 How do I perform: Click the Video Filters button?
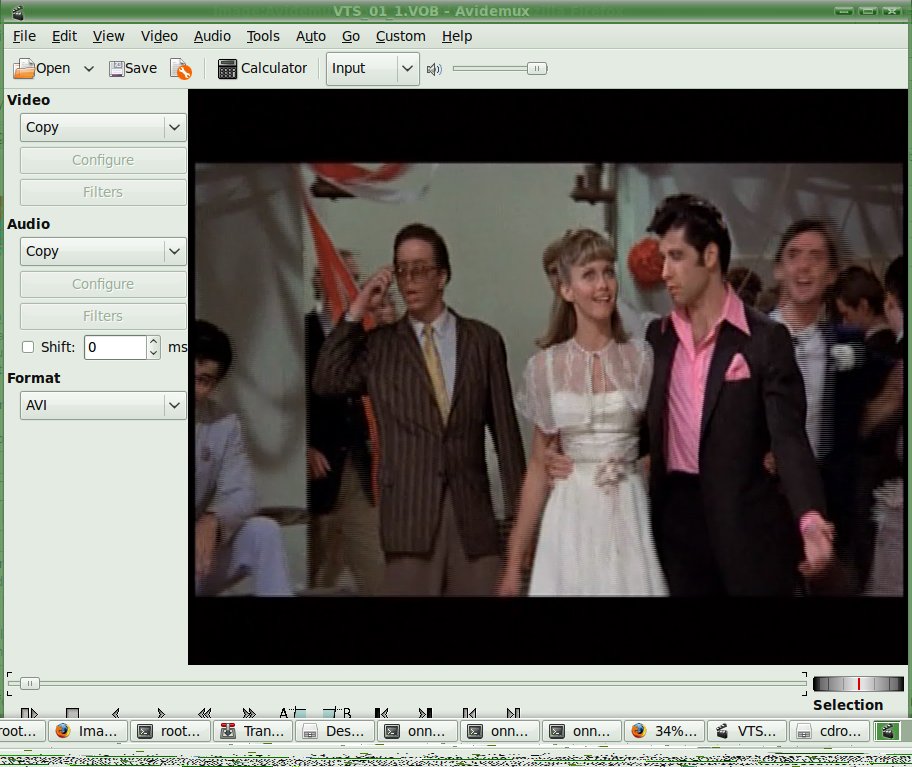point(103,192)
